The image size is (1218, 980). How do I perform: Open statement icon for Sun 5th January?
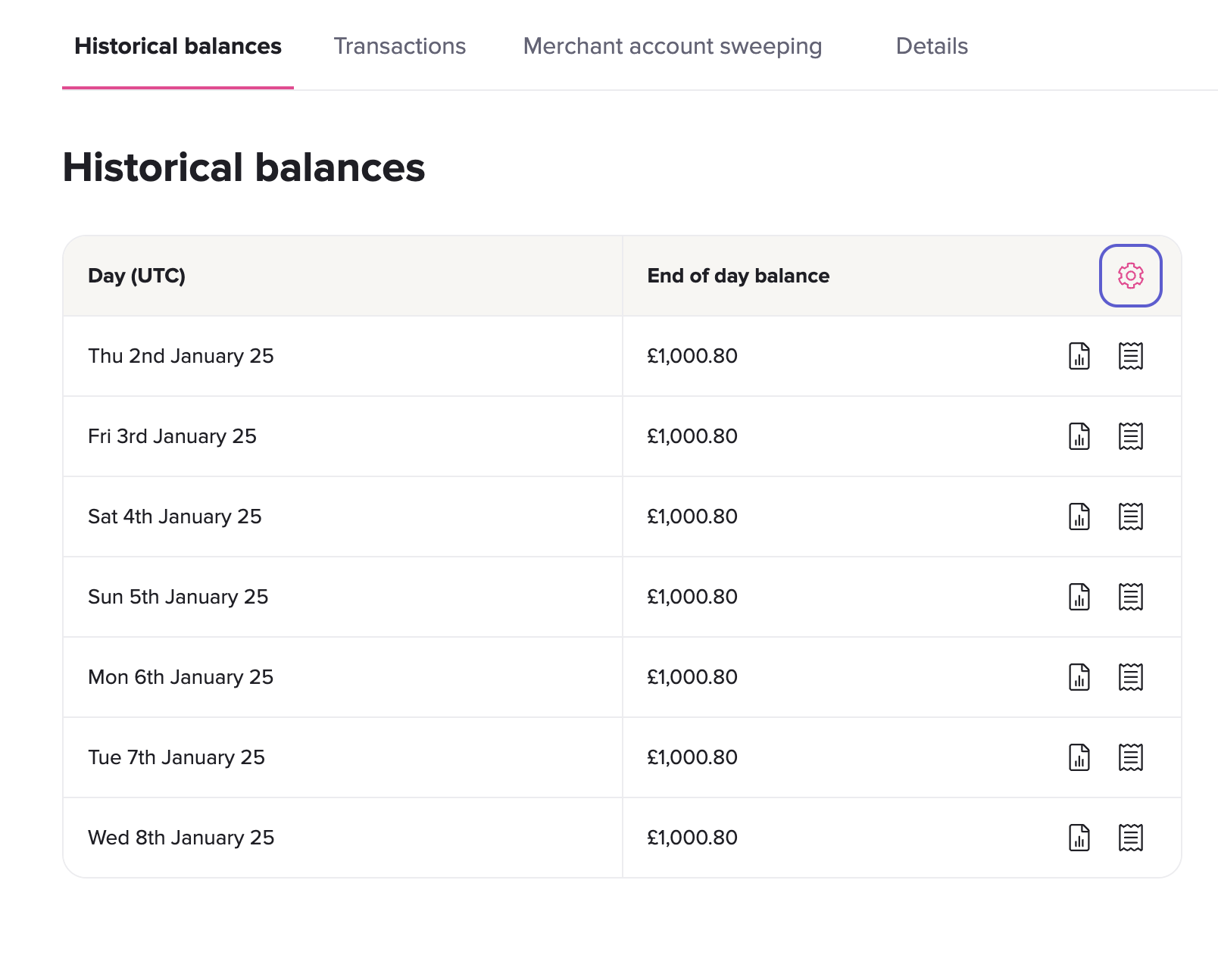[1130, 597]
